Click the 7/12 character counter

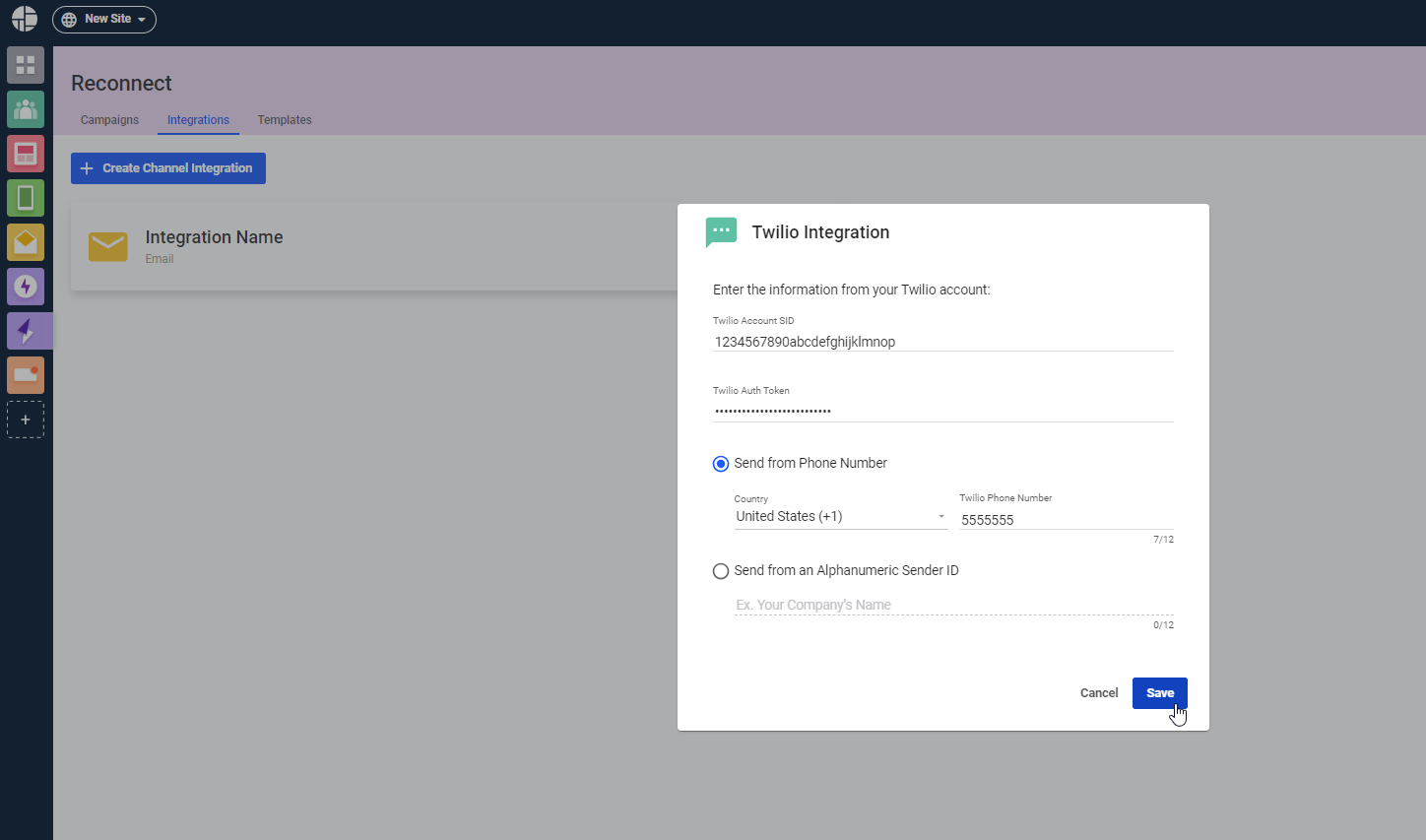pyautogui.click(x=1164, y=540)
